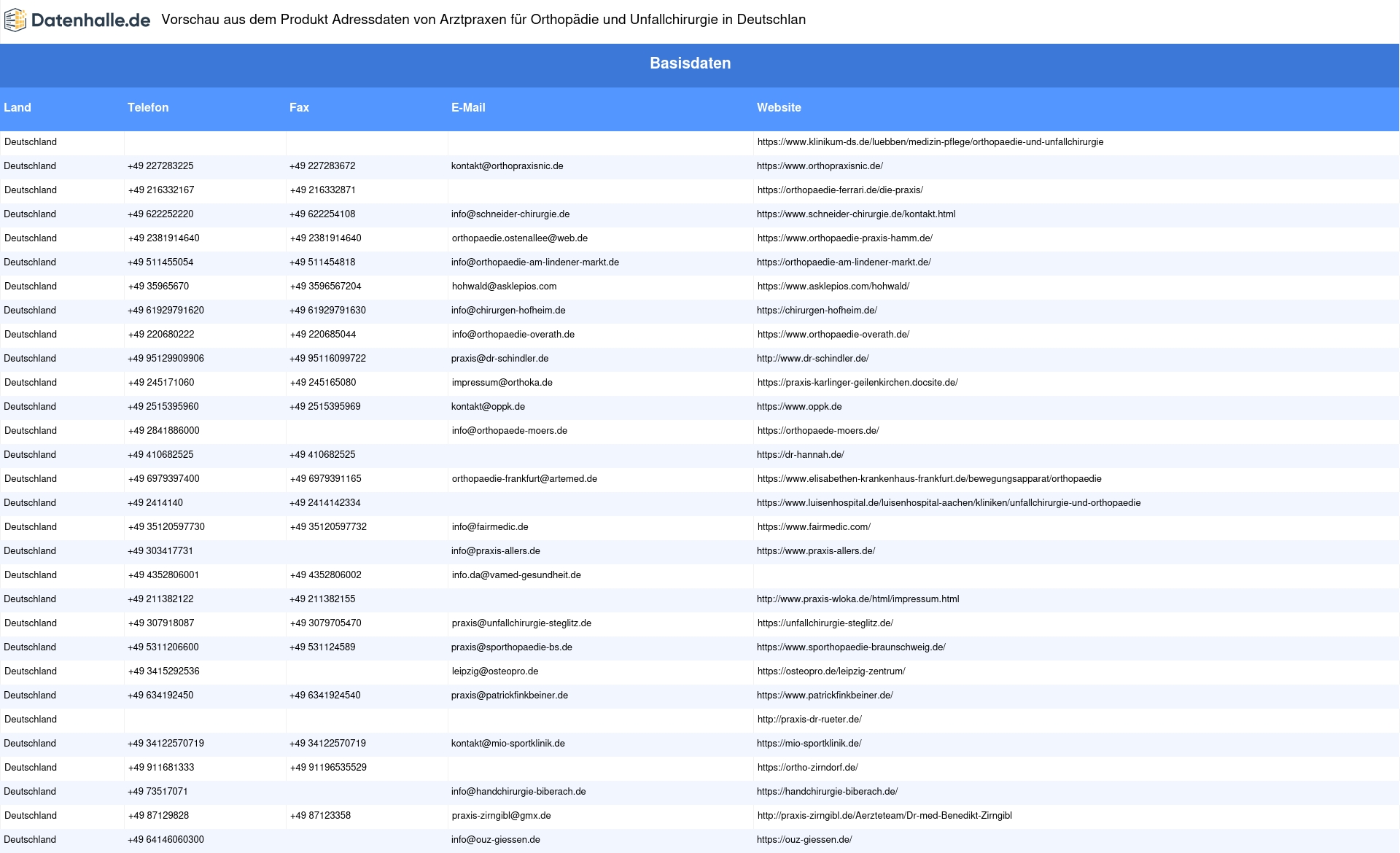Open the schneider-chirurgie.de kontakt.html link
The image size is (1400, 853).
pyautogui.click(x=856, y=214)
